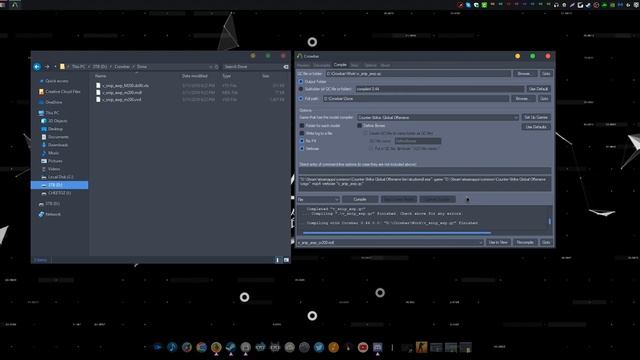
Task: Click the direct command-line options field
Action: 425,171
